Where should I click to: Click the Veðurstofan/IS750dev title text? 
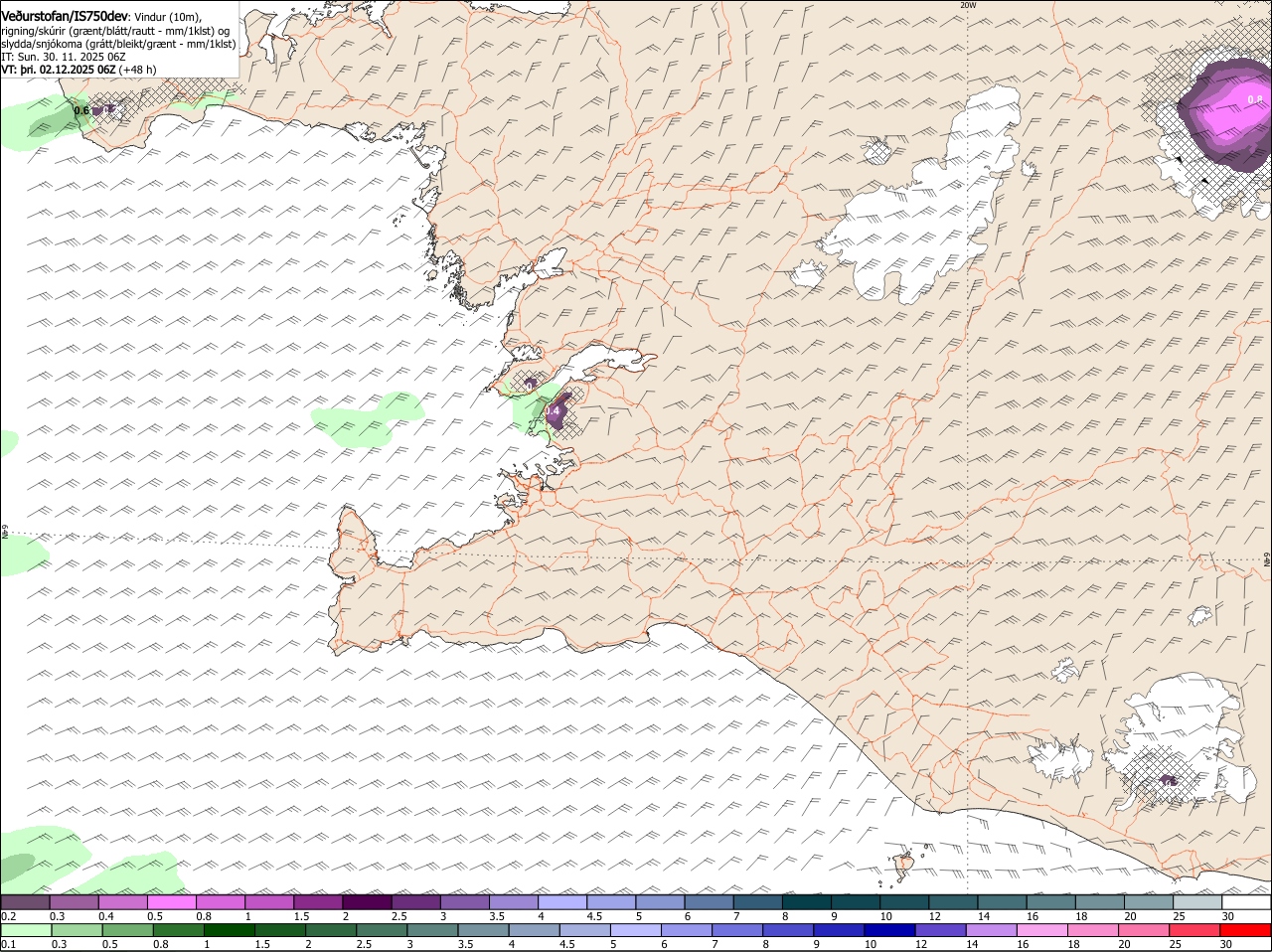click(64, 17)
